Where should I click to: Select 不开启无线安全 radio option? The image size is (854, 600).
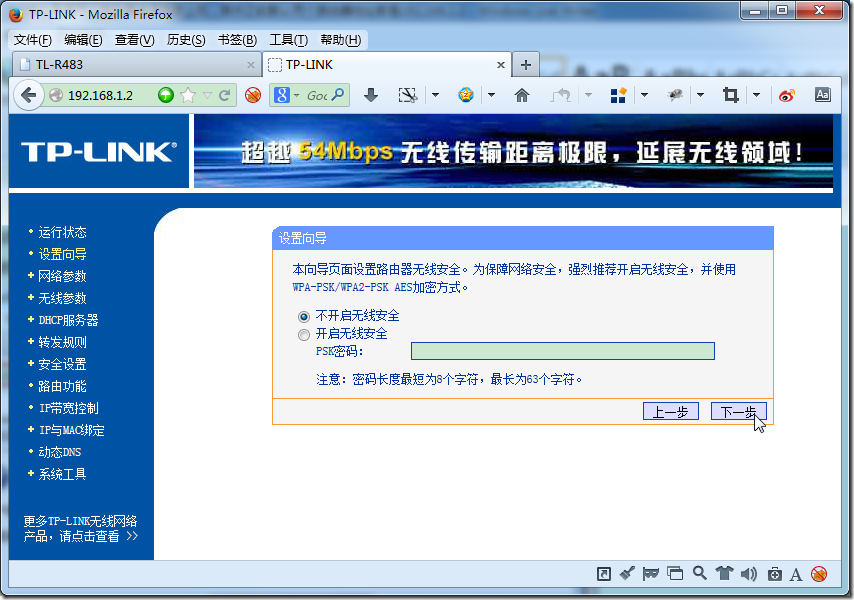[x=304, y=316]
